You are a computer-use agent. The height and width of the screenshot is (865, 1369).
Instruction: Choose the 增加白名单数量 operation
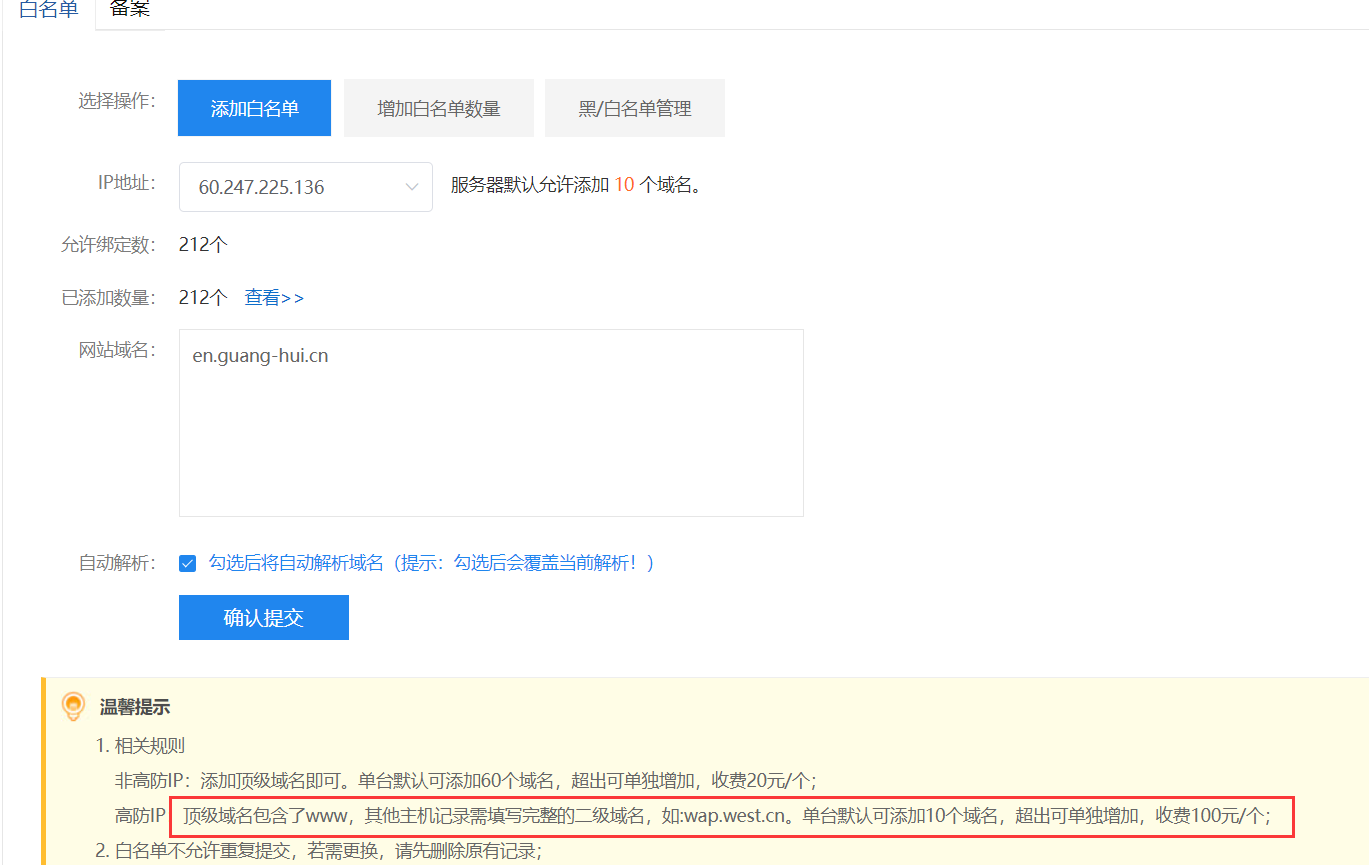(438, 108)
